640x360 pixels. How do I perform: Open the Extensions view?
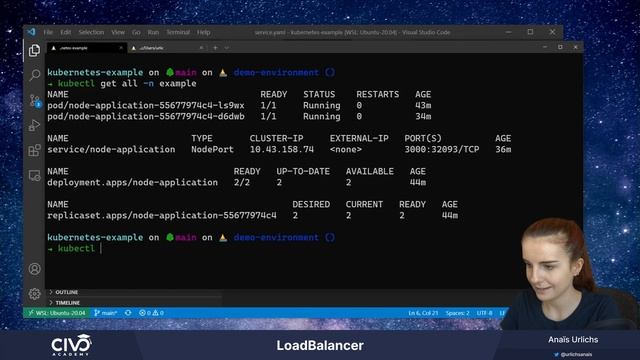pos(35,150)
